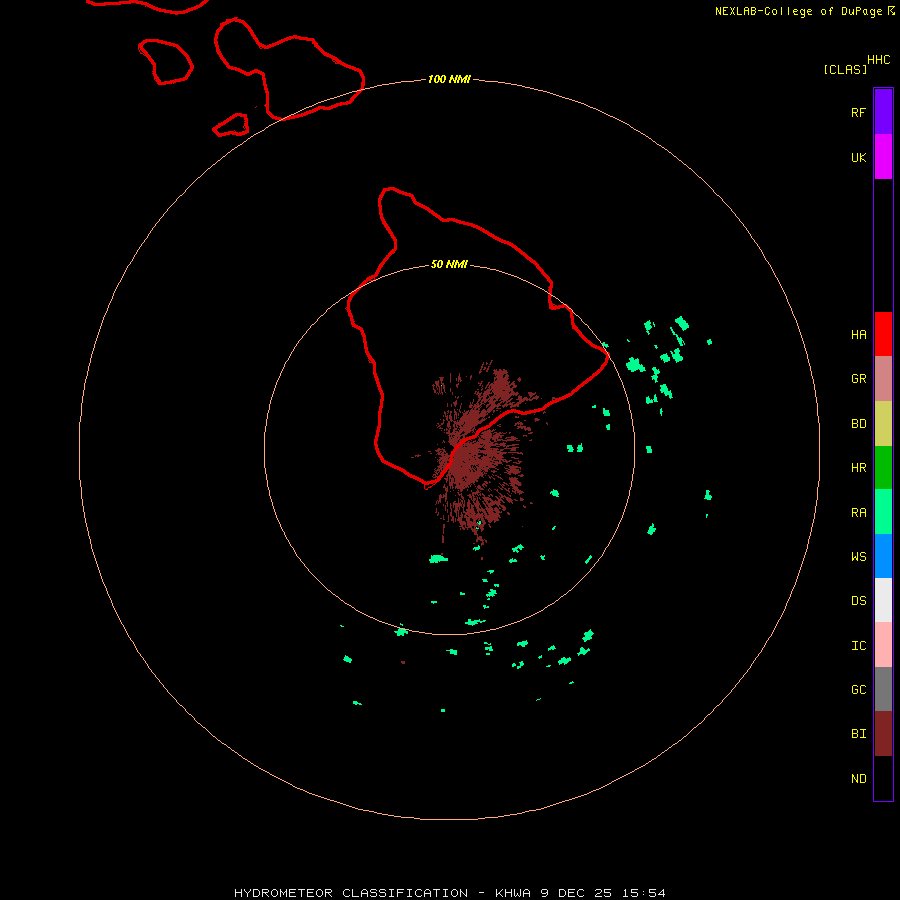The image size is (900, 900).
Task: Click the [CLAS] legend header
Action: 845,69
